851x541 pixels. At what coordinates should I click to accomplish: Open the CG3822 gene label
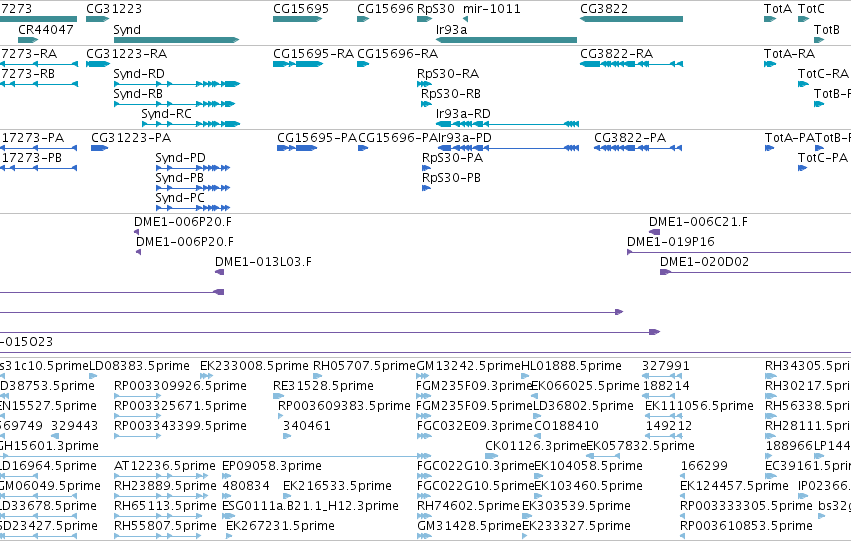604,9
